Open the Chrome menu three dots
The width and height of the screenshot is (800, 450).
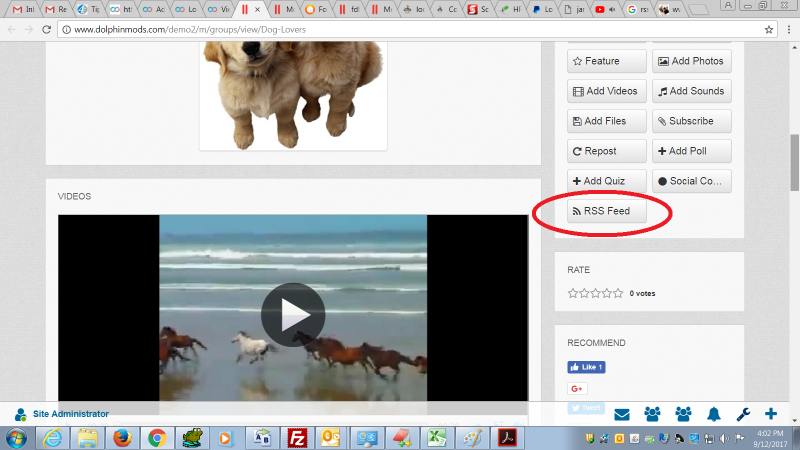[x=789, y=30]
